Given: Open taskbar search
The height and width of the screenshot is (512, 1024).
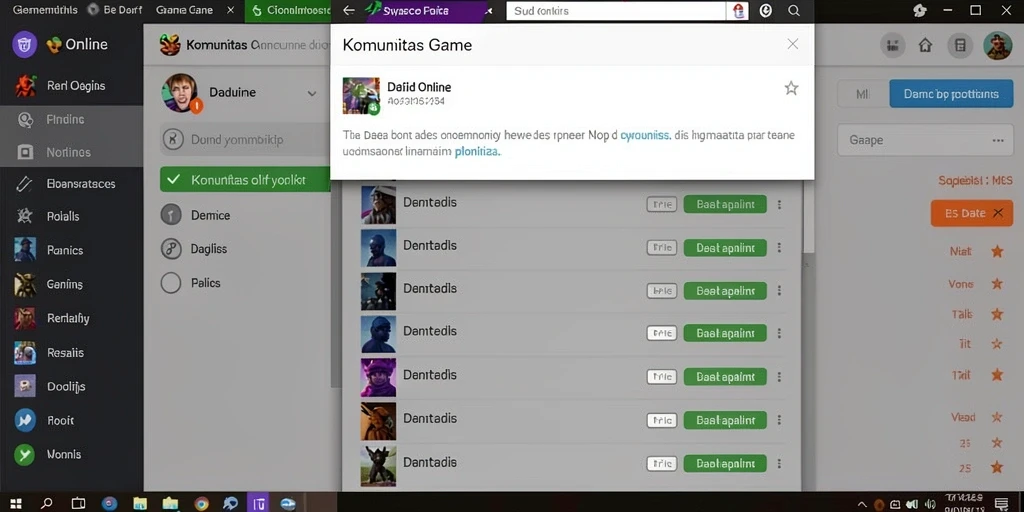Looking at the screenshot, I should click(46, 504).
